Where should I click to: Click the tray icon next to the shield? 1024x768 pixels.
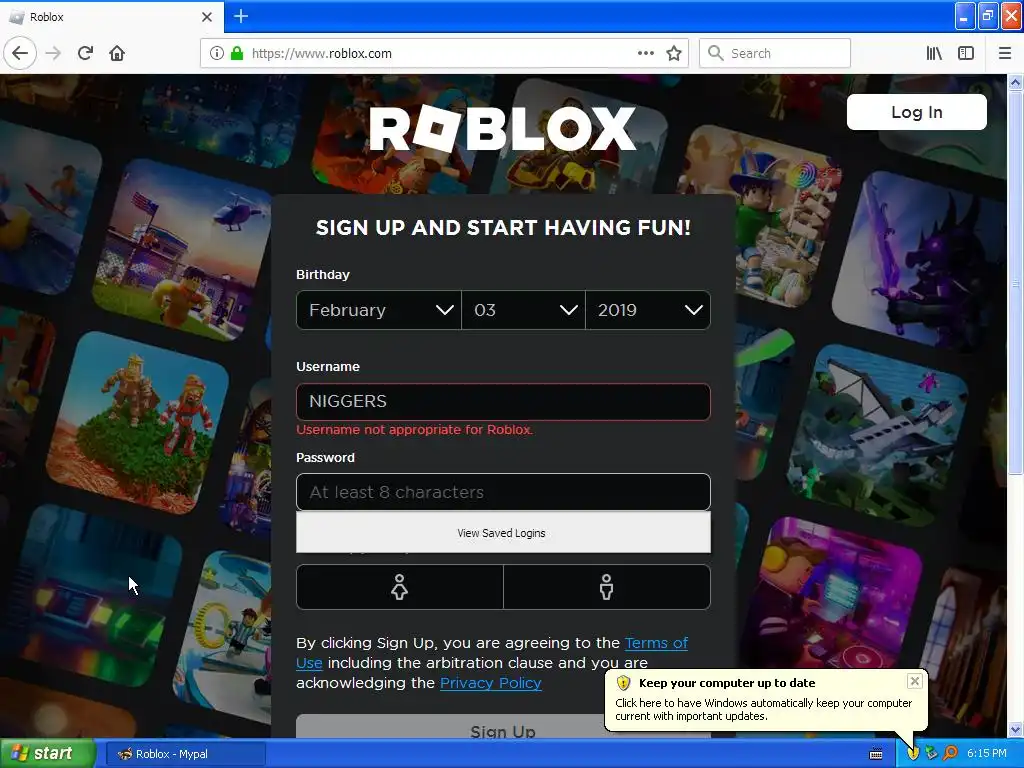(931, 754)
